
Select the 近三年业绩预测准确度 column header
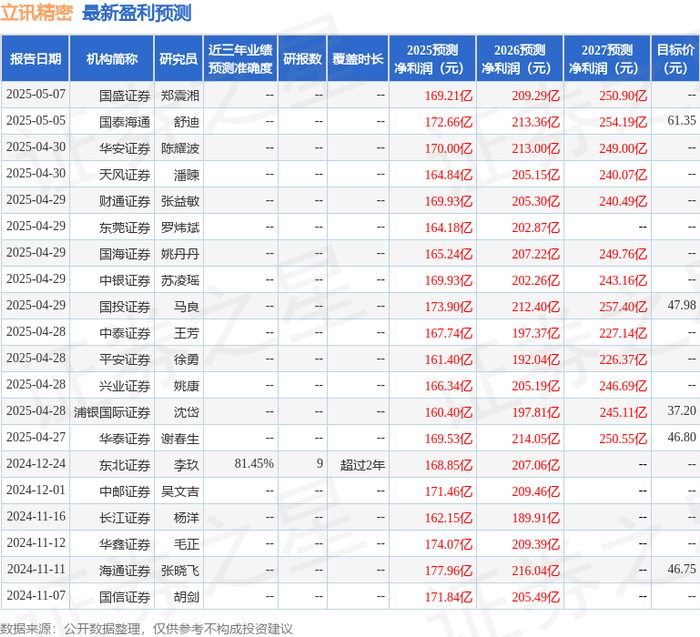240,59
